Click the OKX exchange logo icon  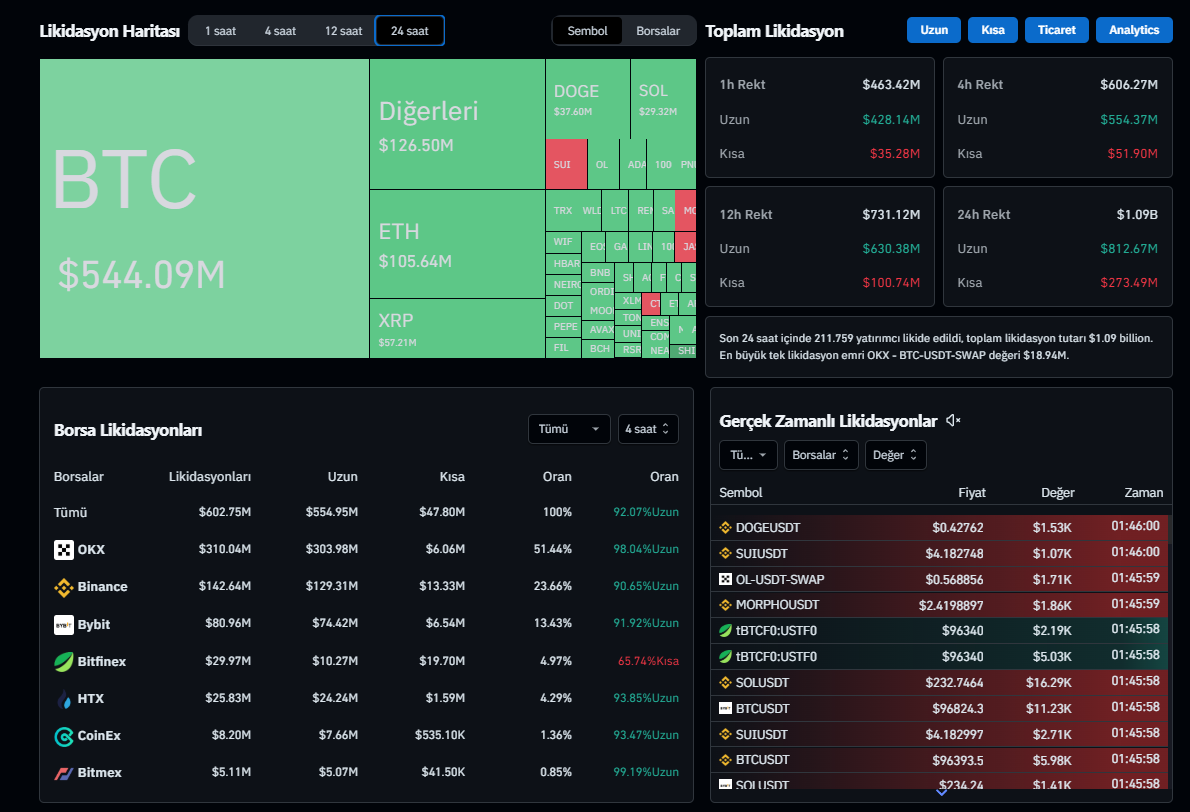tap(64, 549)
